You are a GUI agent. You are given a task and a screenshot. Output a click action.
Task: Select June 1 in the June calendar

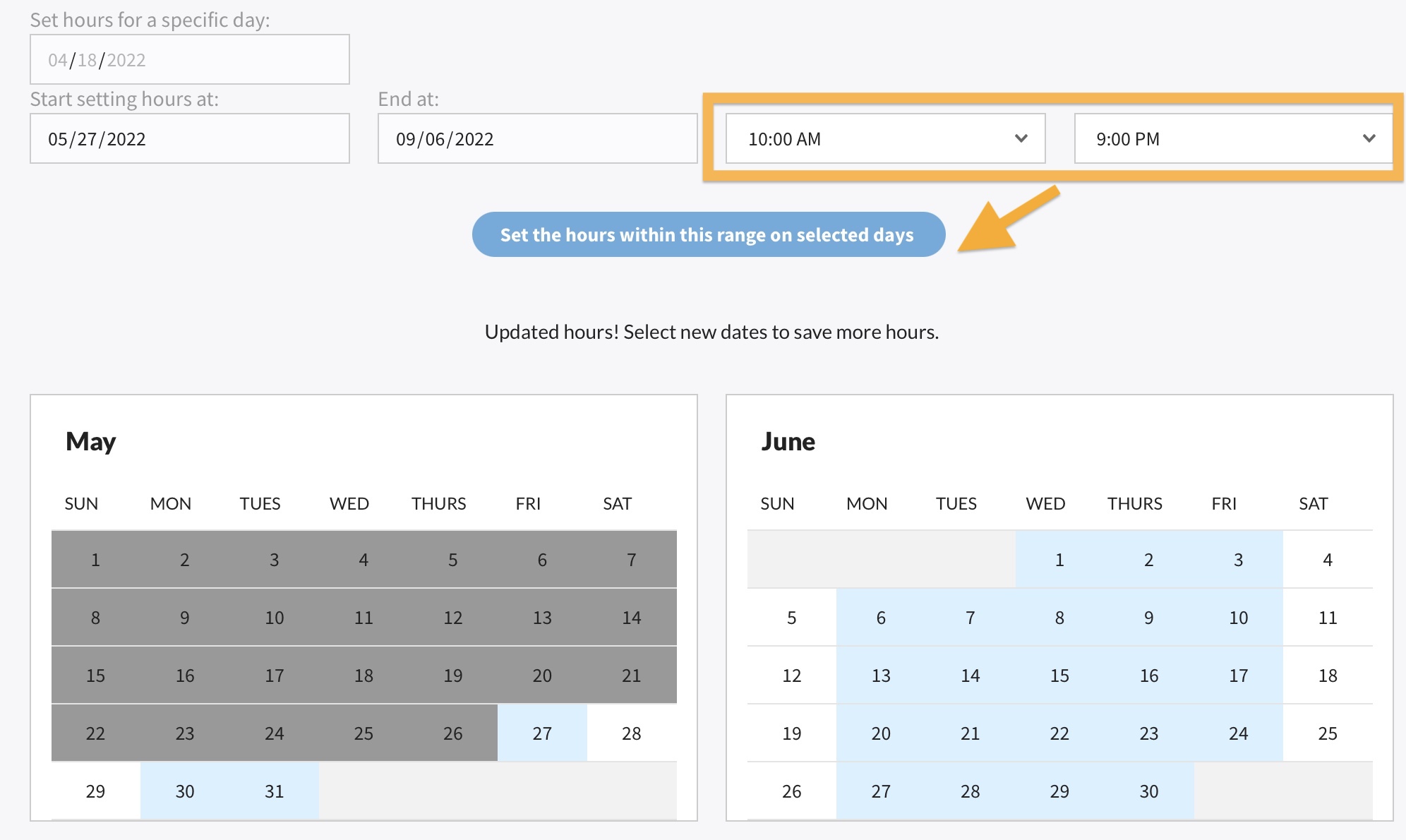click(1059, 560)
